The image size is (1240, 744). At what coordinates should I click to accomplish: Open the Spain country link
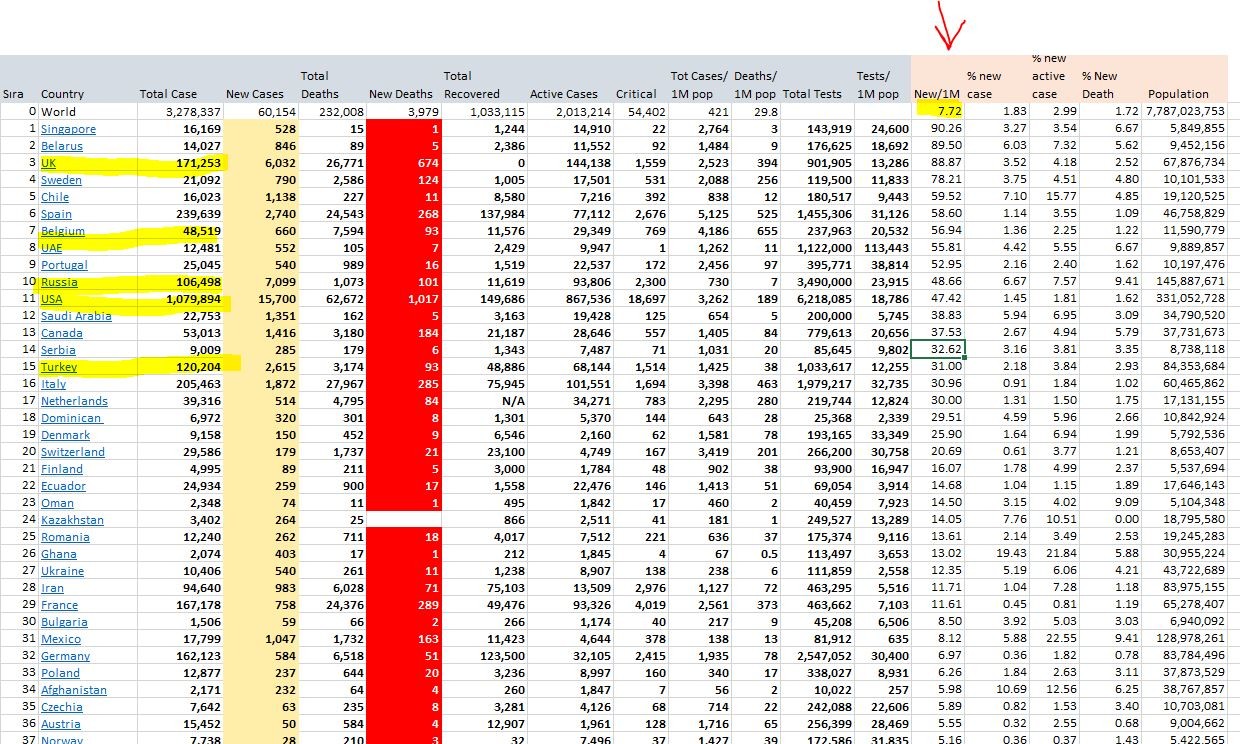coord(56,214)
